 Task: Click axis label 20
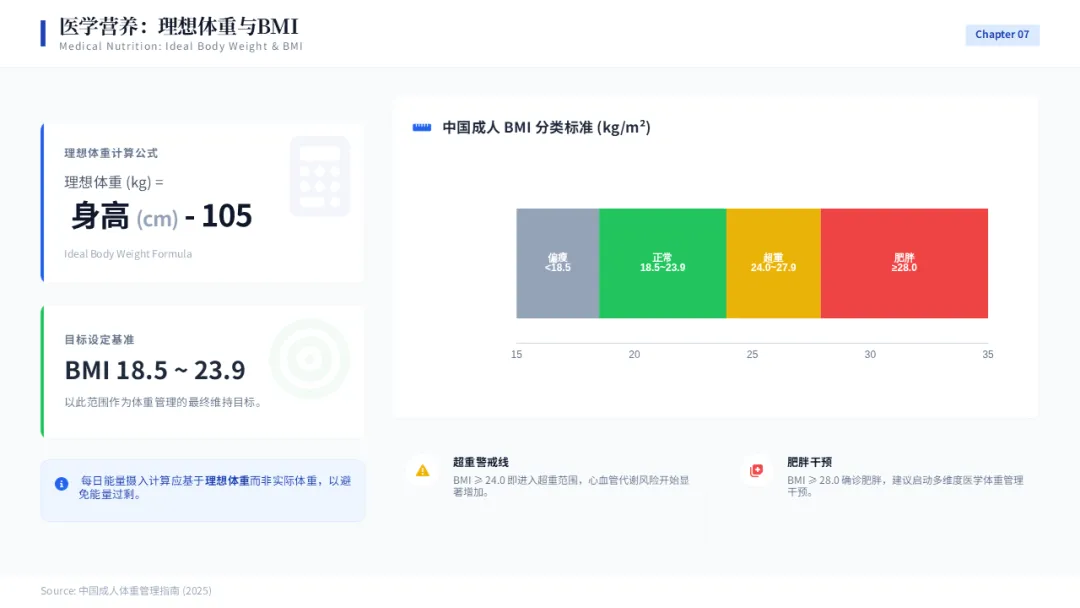(x=634, y=355)
